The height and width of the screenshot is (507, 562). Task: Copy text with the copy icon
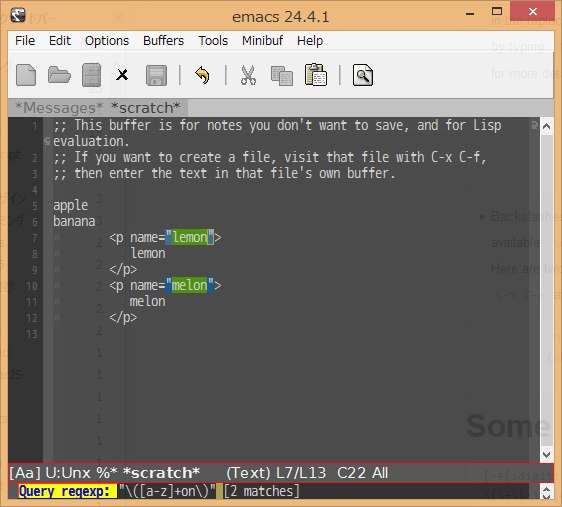[x=282, y=76]
